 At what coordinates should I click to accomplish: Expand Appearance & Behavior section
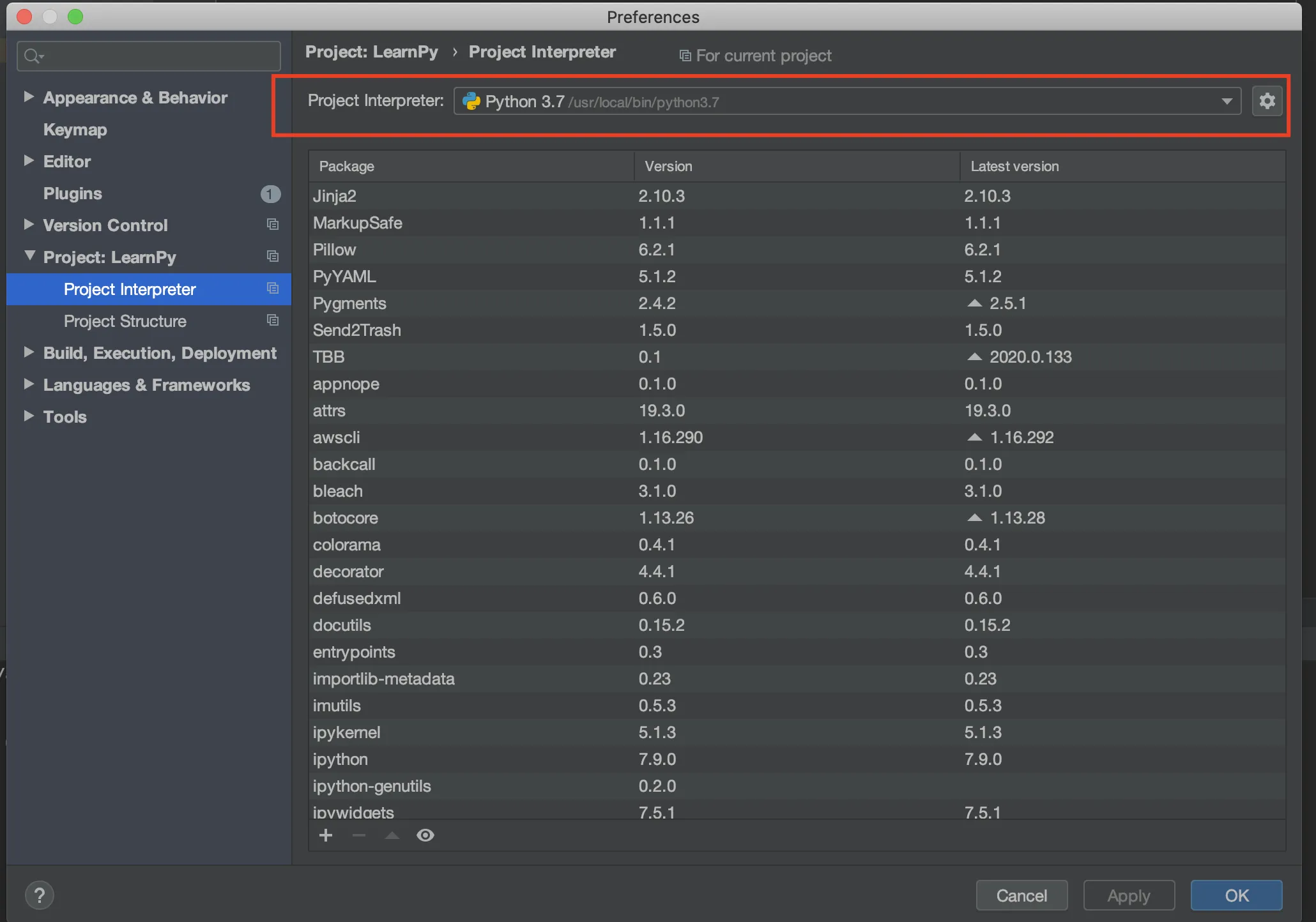point(29,97)
